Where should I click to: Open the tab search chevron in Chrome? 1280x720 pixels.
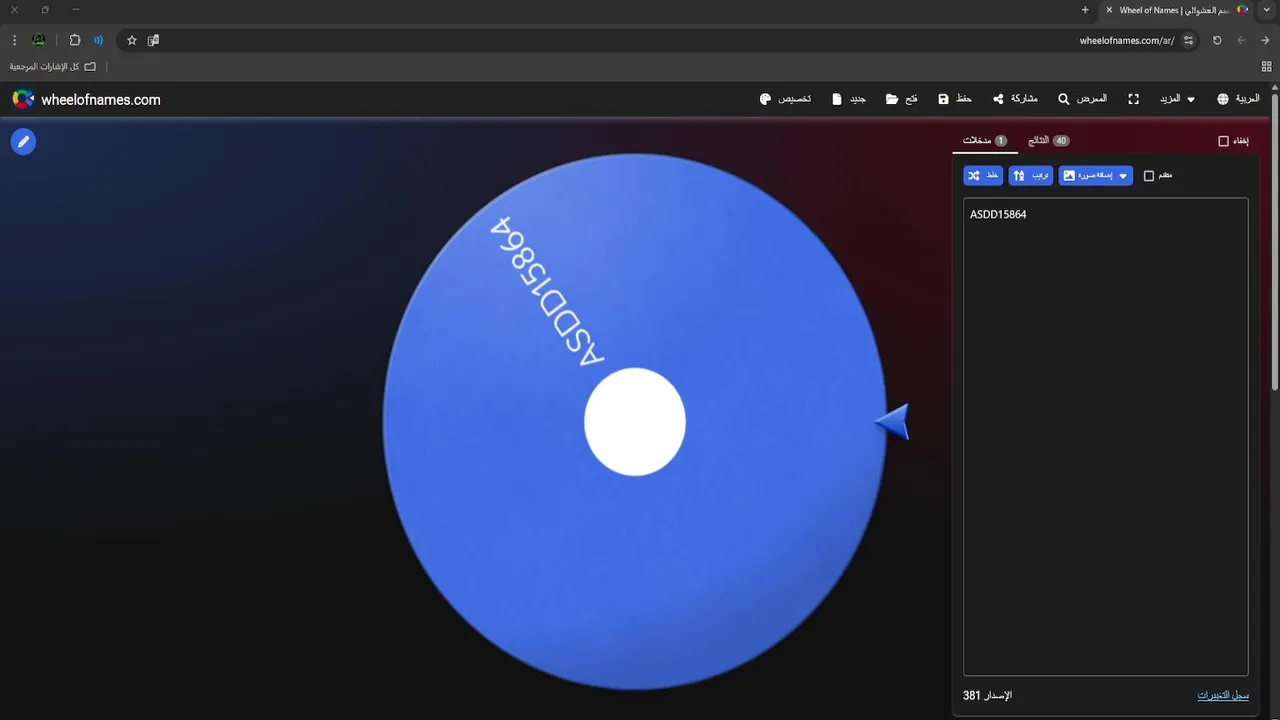1268,10
